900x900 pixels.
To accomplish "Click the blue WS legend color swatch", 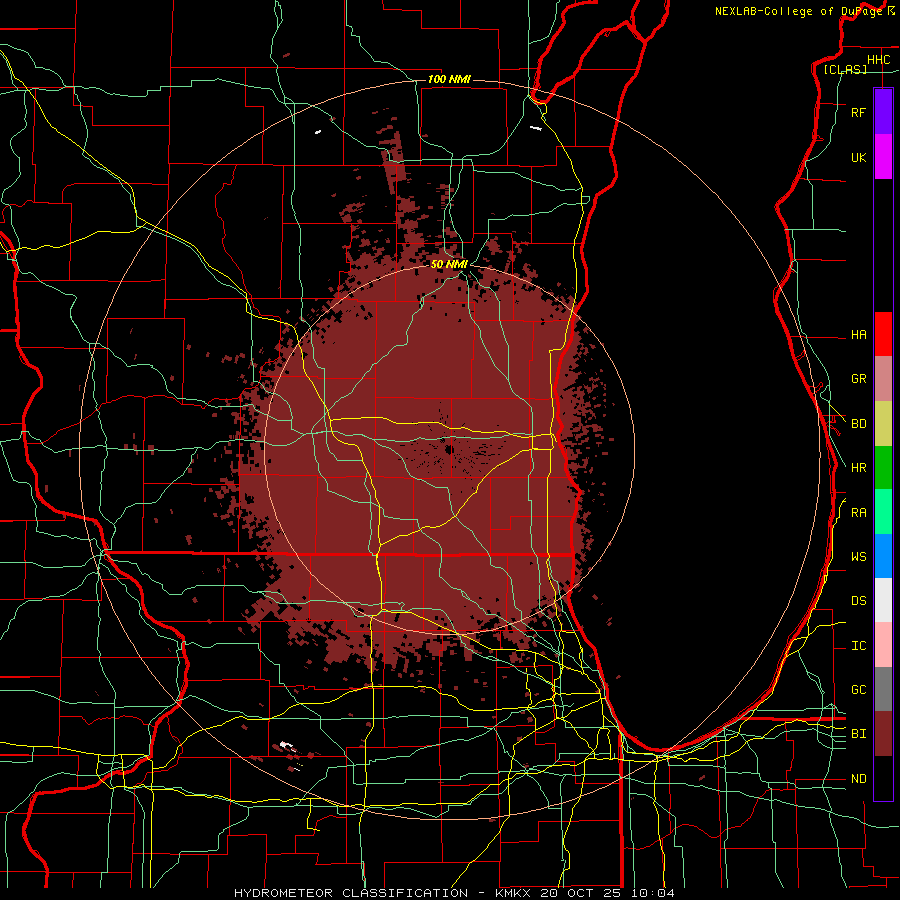I will pos(883,556).
